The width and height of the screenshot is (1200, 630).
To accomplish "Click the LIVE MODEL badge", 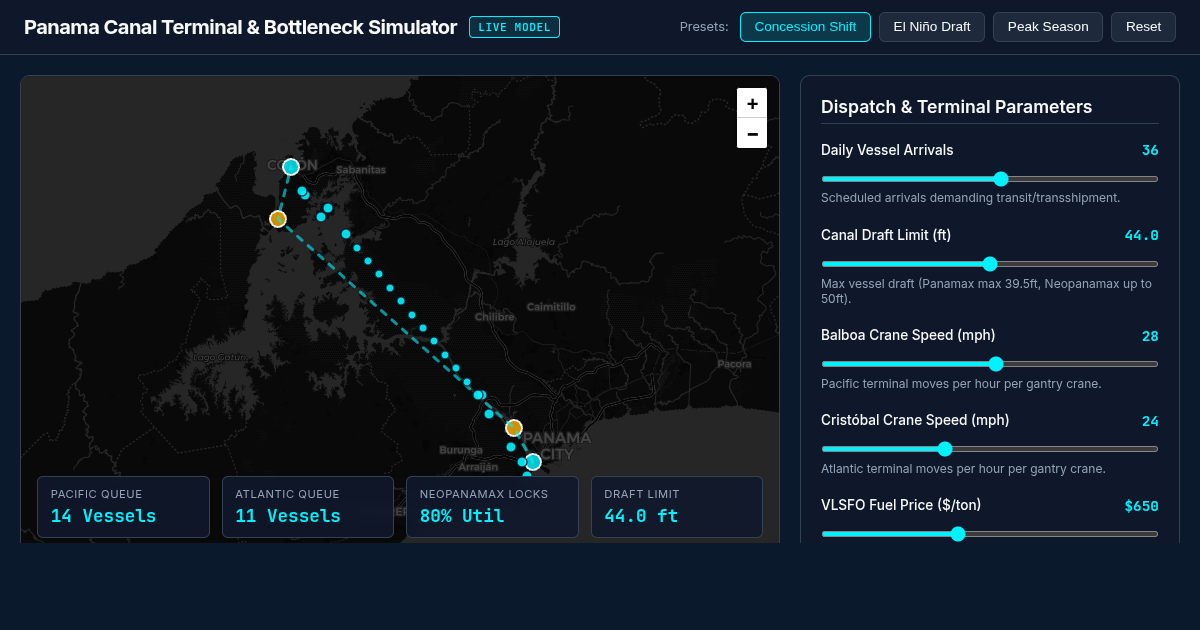I will point(514,27).
